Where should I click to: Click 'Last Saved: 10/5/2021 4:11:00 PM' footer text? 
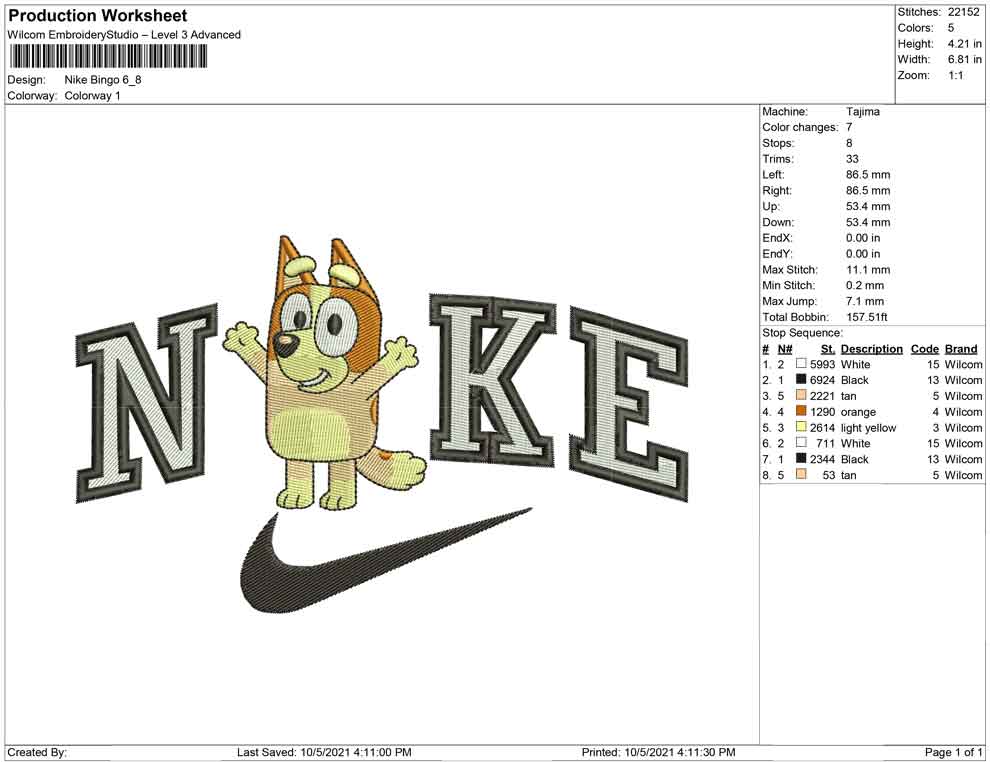[325, 752]
